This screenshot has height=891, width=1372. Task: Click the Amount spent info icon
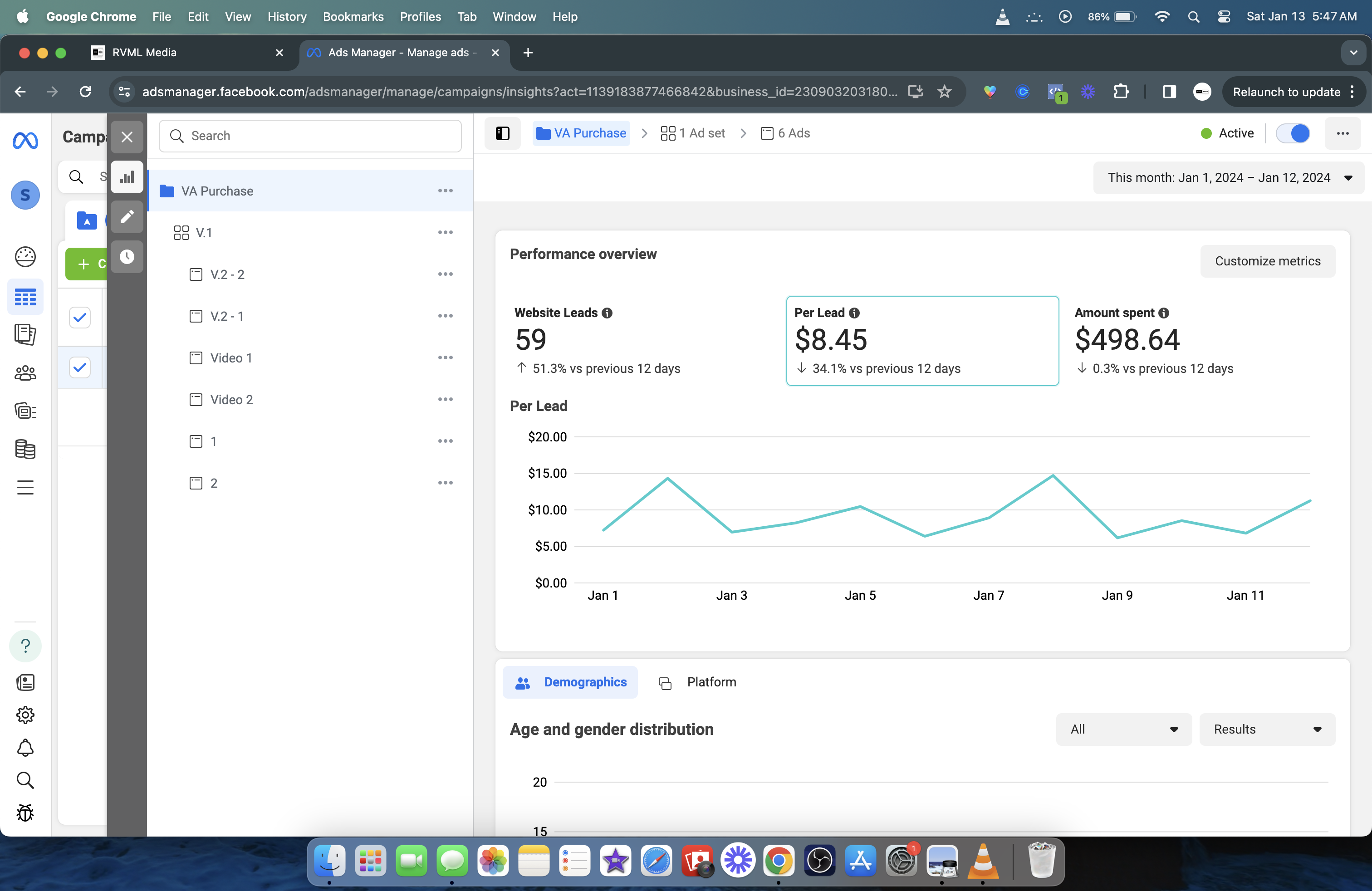[1164, 313]
